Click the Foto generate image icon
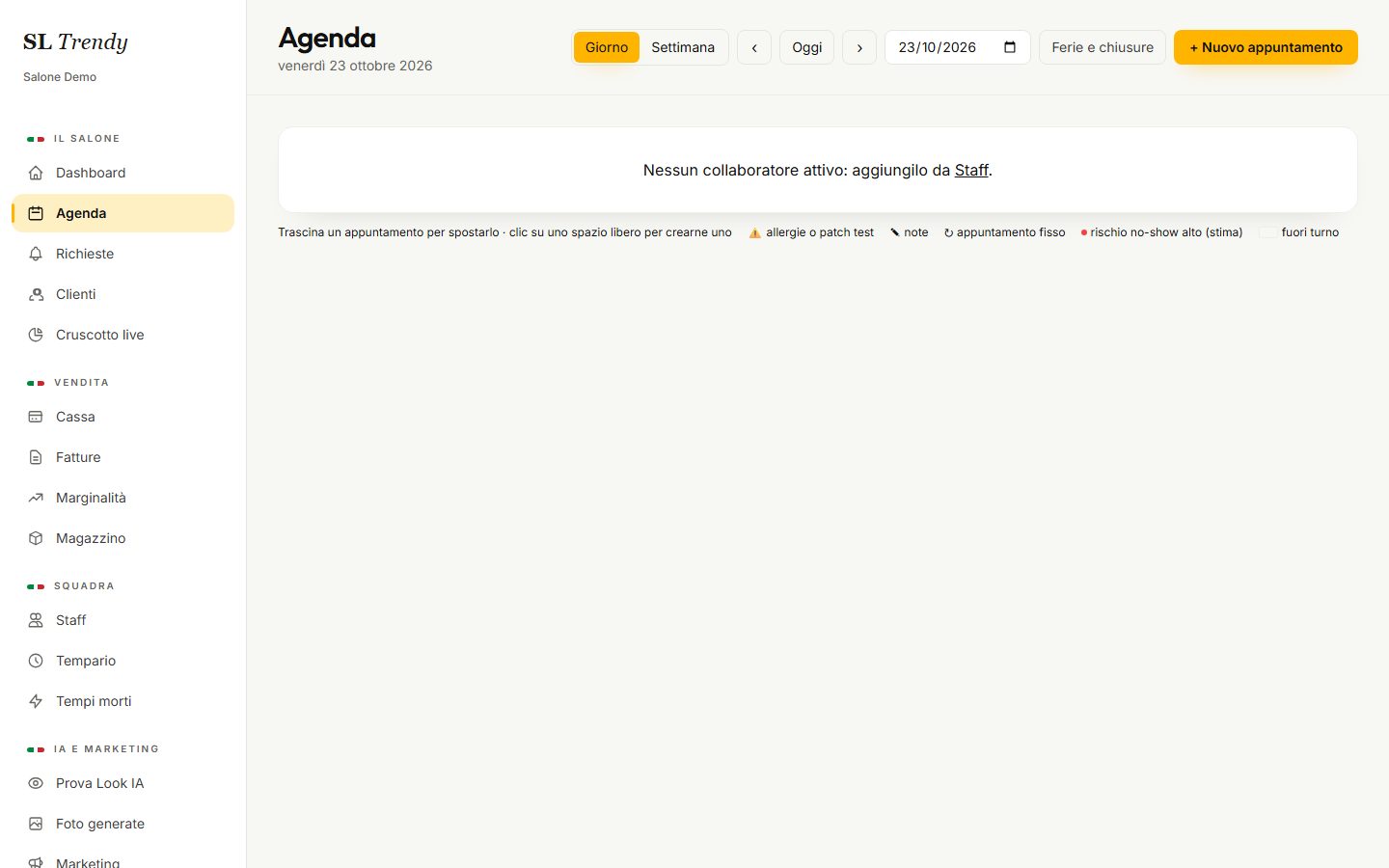 click(36, 824)
